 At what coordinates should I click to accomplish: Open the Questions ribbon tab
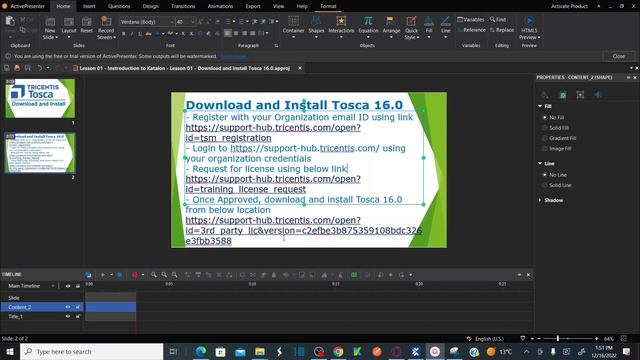pos(119,6)
